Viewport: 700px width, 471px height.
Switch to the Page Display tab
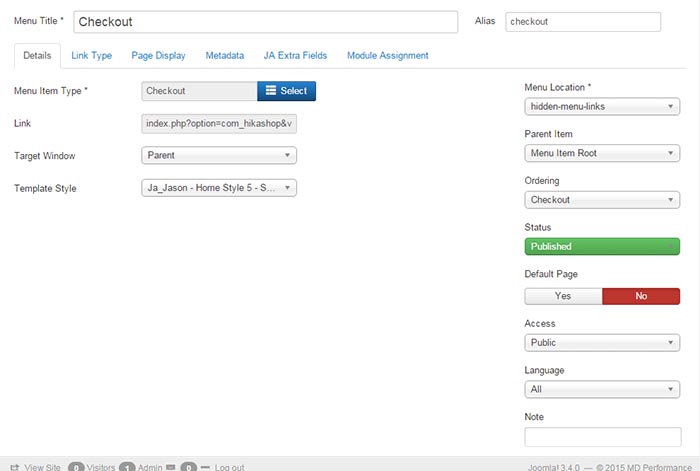158,56
